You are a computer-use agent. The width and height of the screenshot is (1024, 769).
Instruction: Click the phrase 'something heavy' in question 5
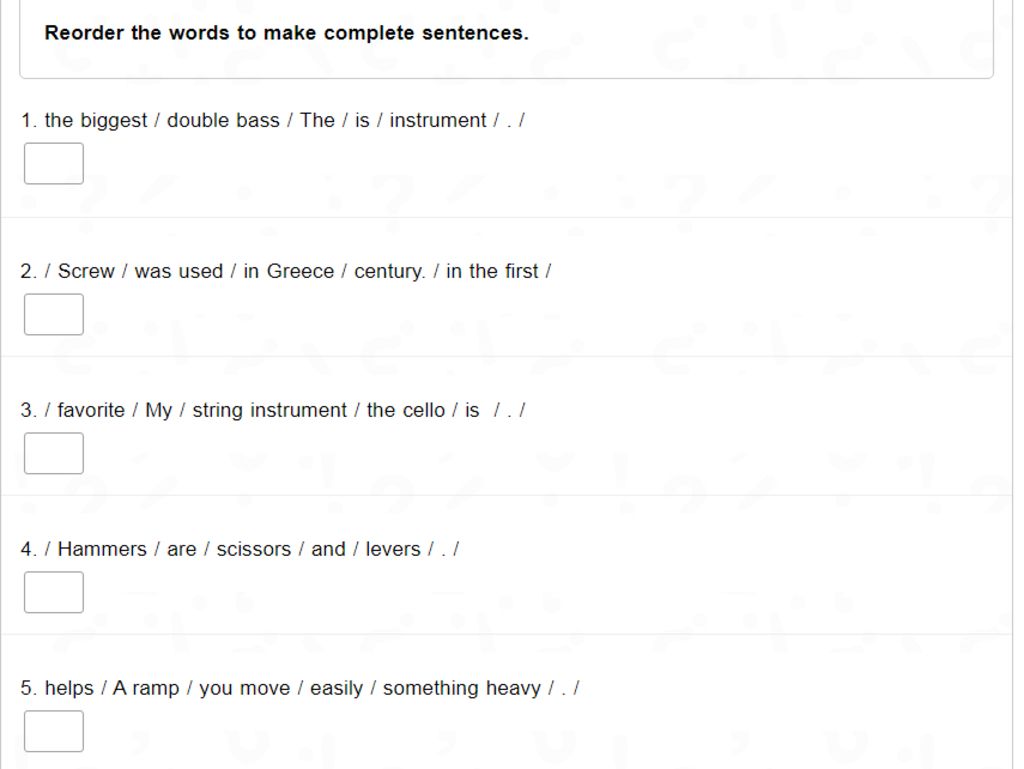pyautogui.click(x=462, y=689)
